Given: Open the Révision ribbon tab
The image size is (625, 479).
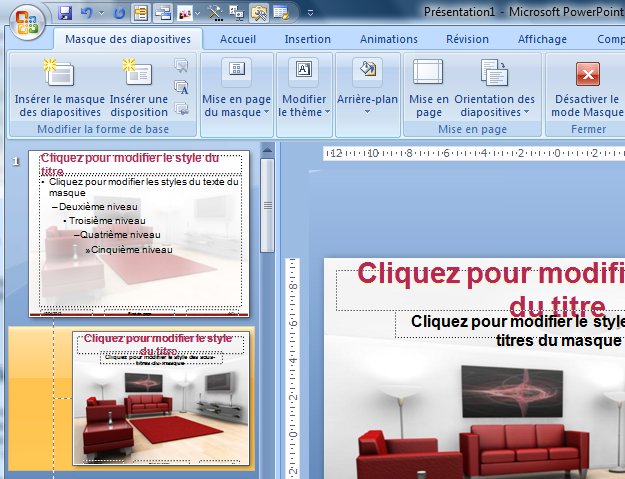Looking at the screenshot, I should pyautogui.click(x=467, y=39).
